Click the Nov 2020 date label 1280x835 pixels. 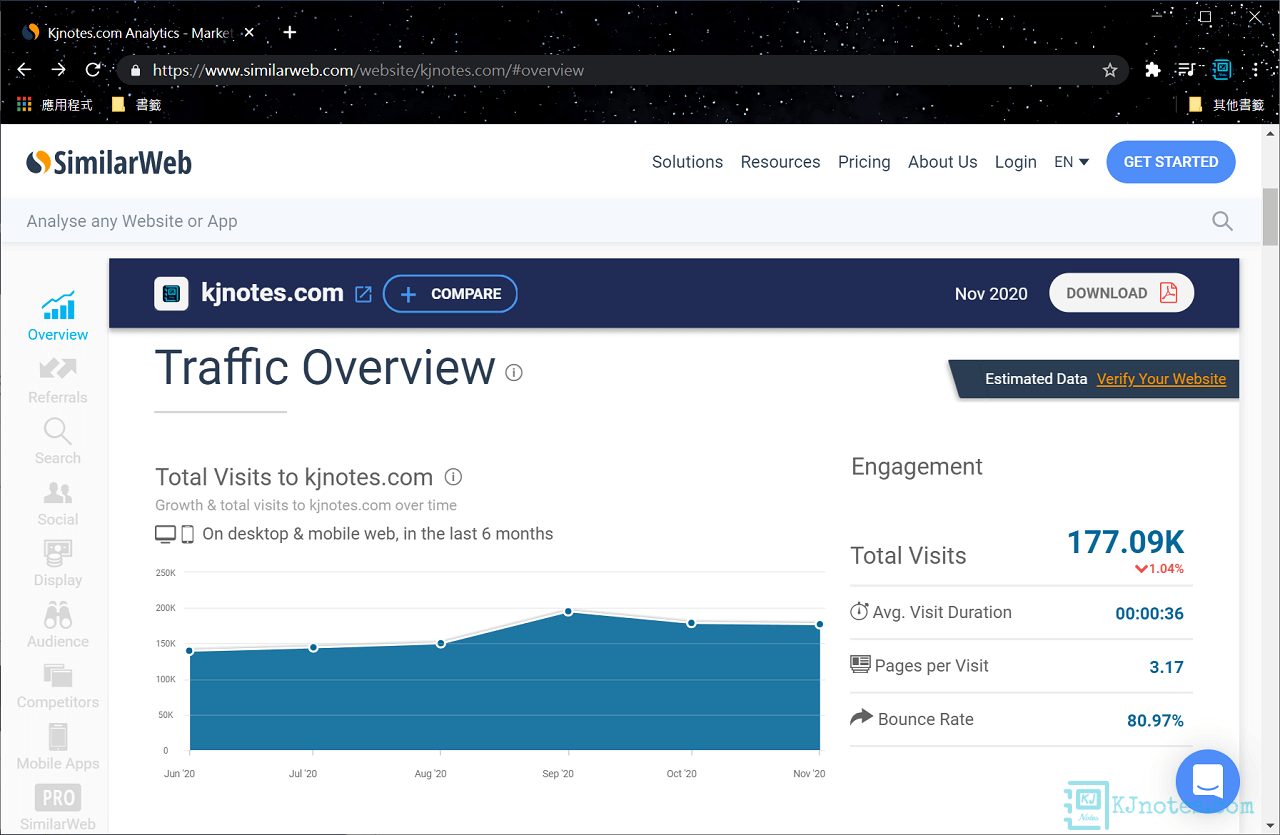[991, 293]
